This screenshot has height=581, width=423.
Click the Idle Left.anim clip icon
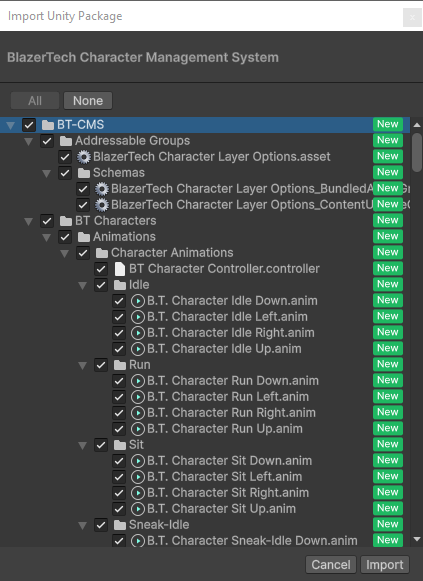138,317
